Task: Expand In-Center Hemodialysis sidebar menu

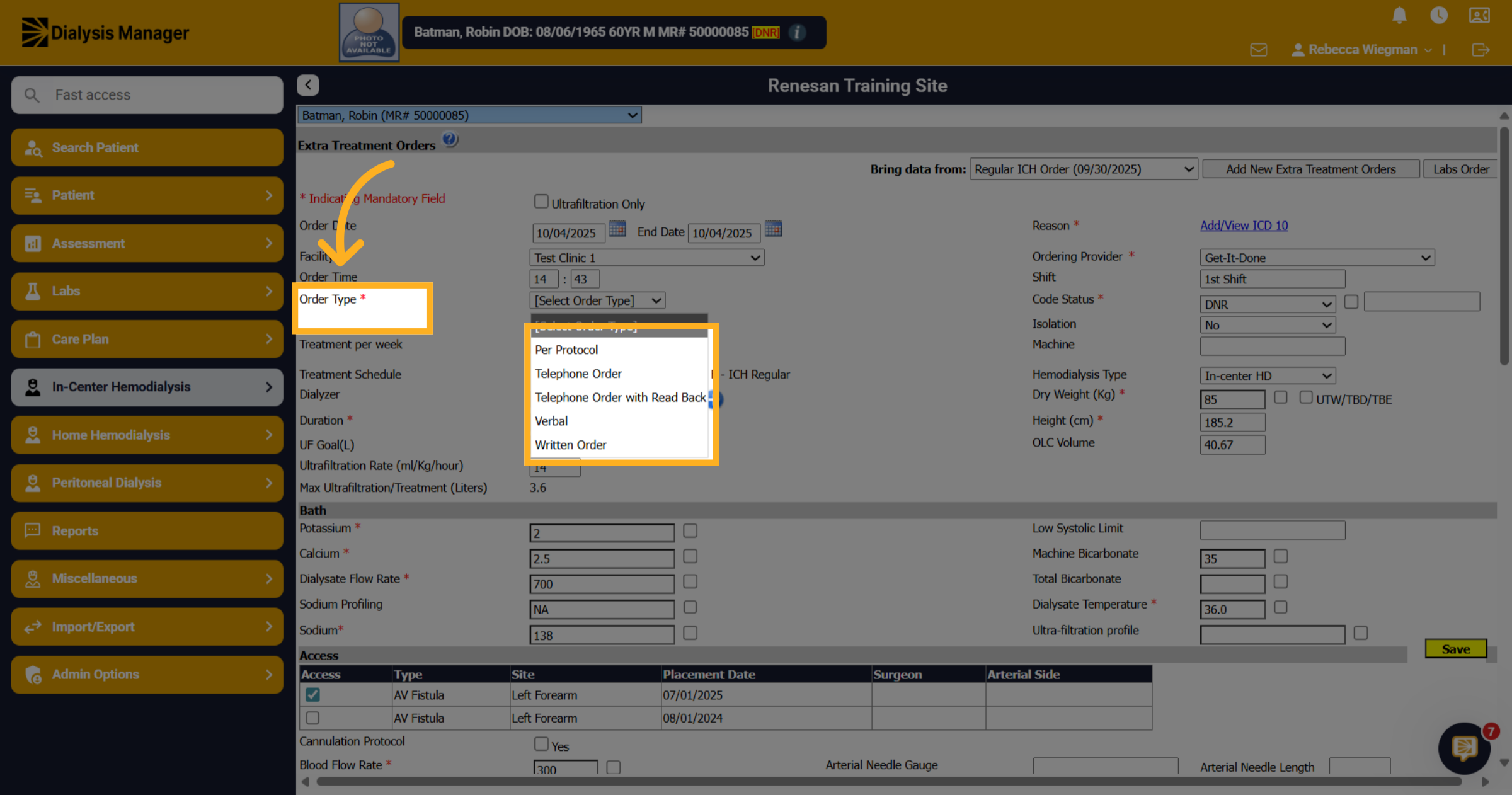Action: tap(147, 387)
